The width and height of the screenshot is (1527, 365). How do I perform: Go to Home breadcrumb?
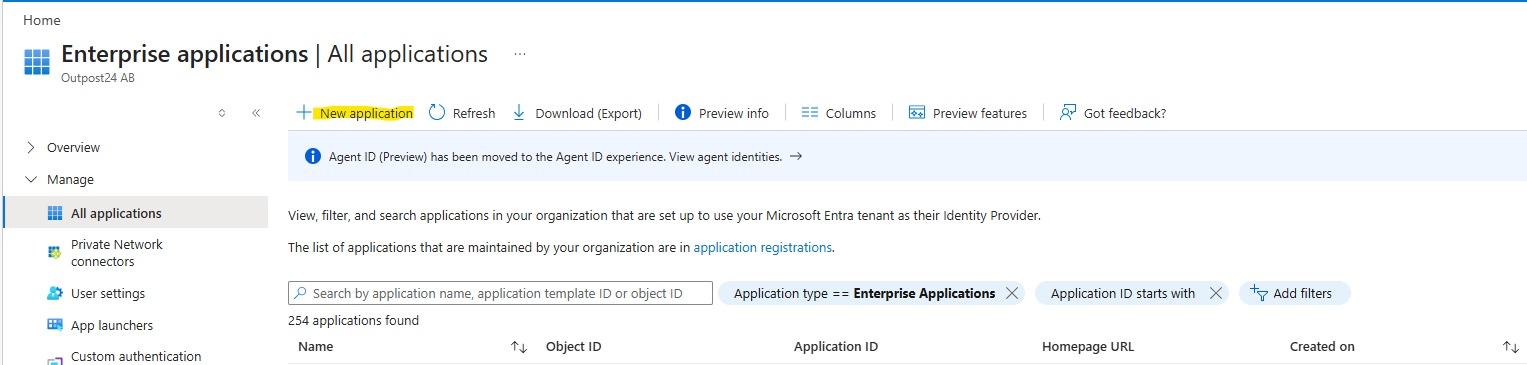point(41,20)
